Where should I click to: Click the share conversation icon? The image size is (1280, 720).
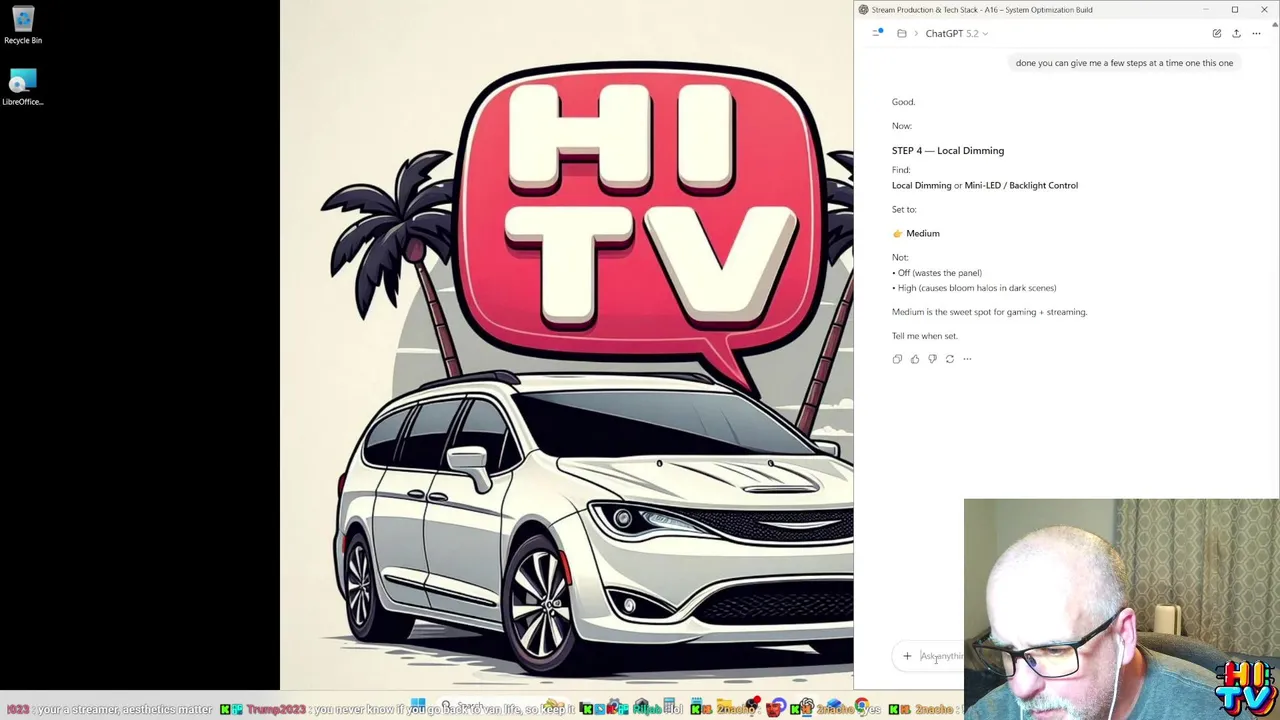(x=1236, y=33)
